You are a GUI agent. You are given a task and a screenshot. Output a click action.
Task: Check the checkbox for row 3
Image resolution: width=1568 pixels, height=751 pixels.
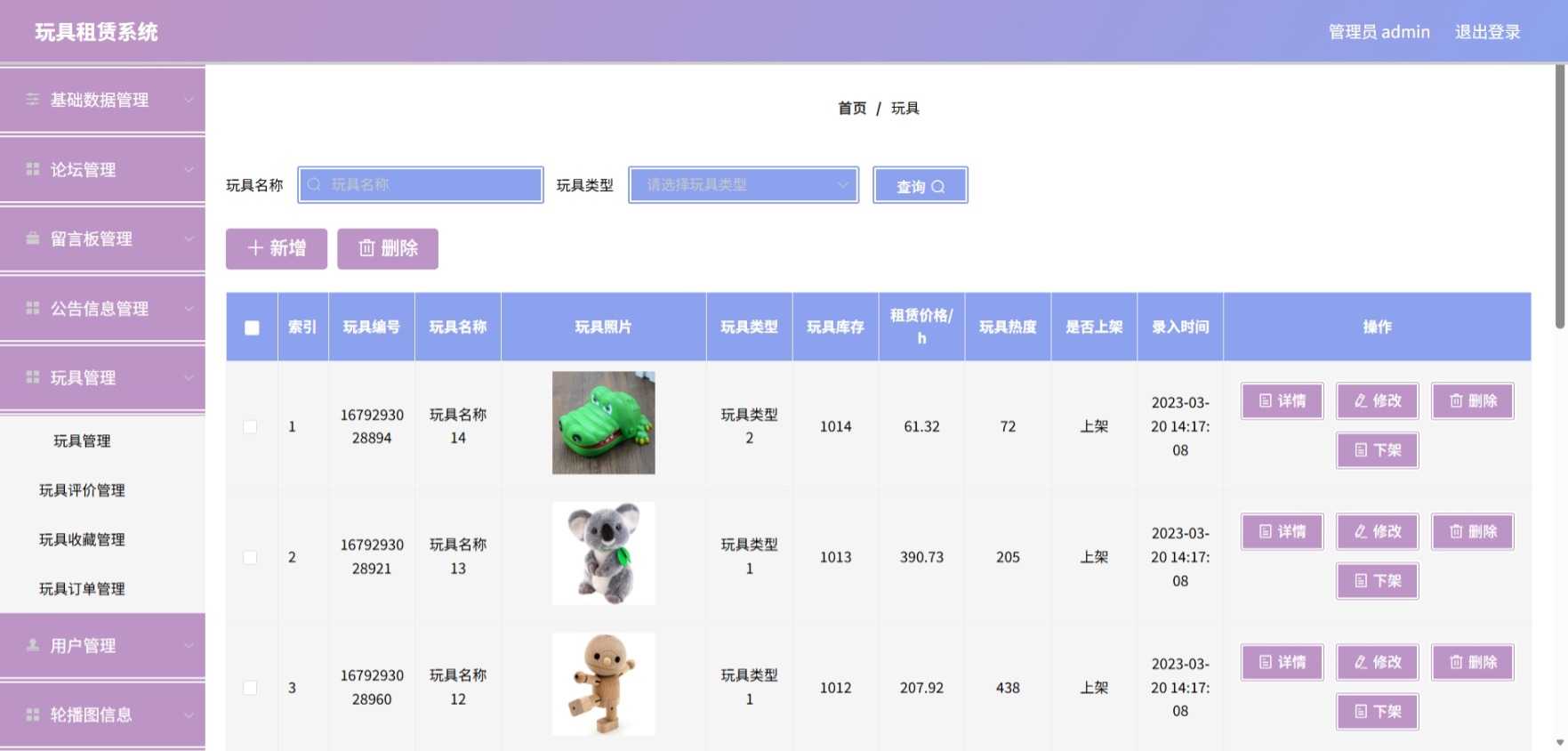point(251,688)
